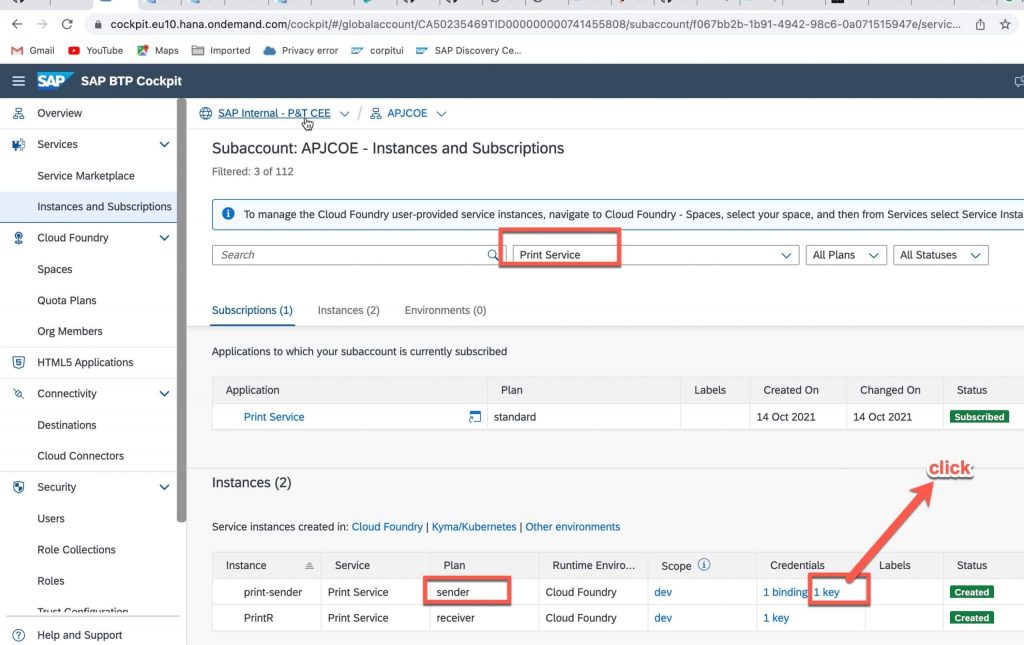Open Roles in the sidebar

click(x=51, y=581)
